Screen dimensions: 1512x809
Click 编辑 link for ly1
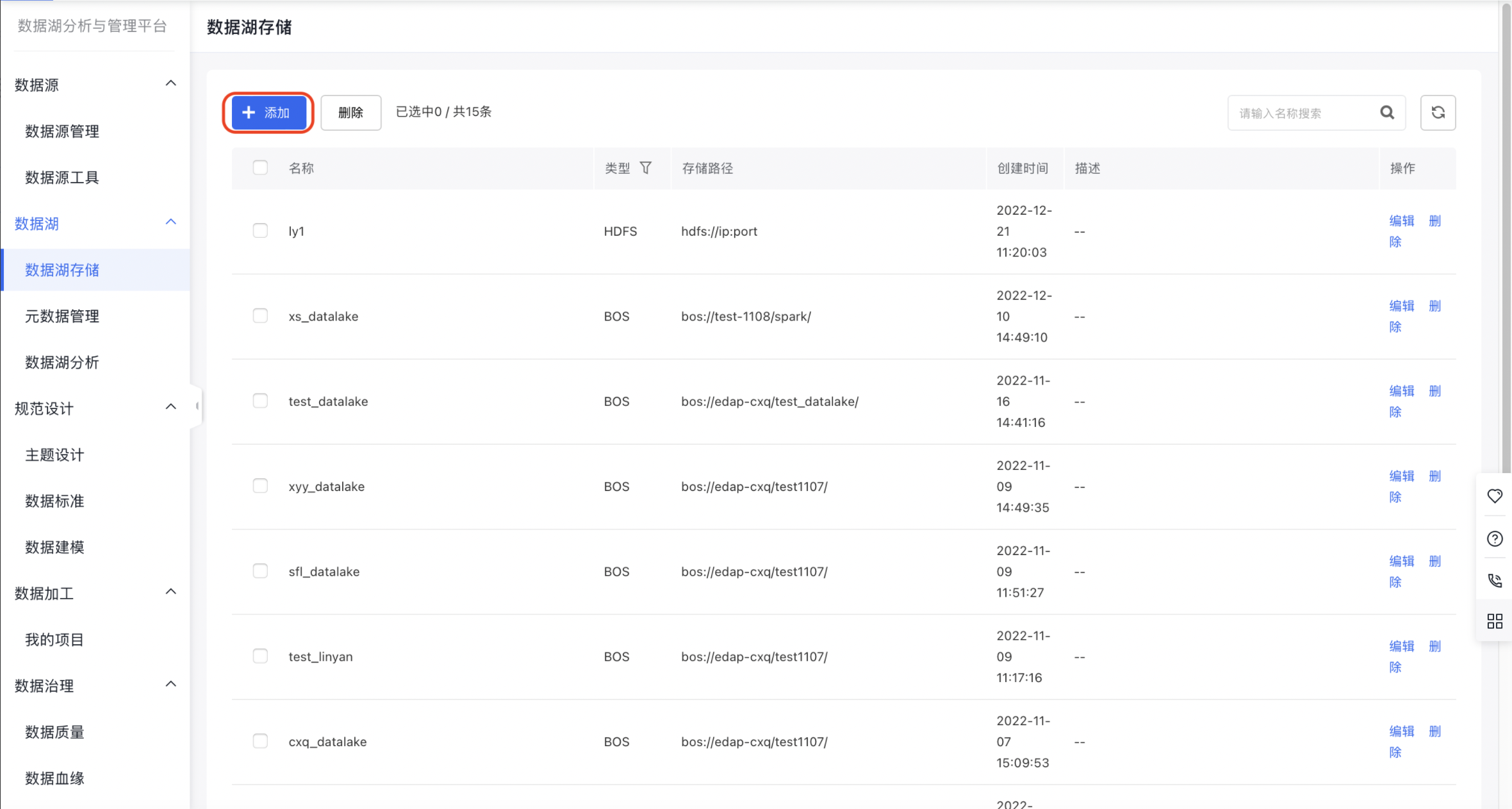tap(1402, 221)
